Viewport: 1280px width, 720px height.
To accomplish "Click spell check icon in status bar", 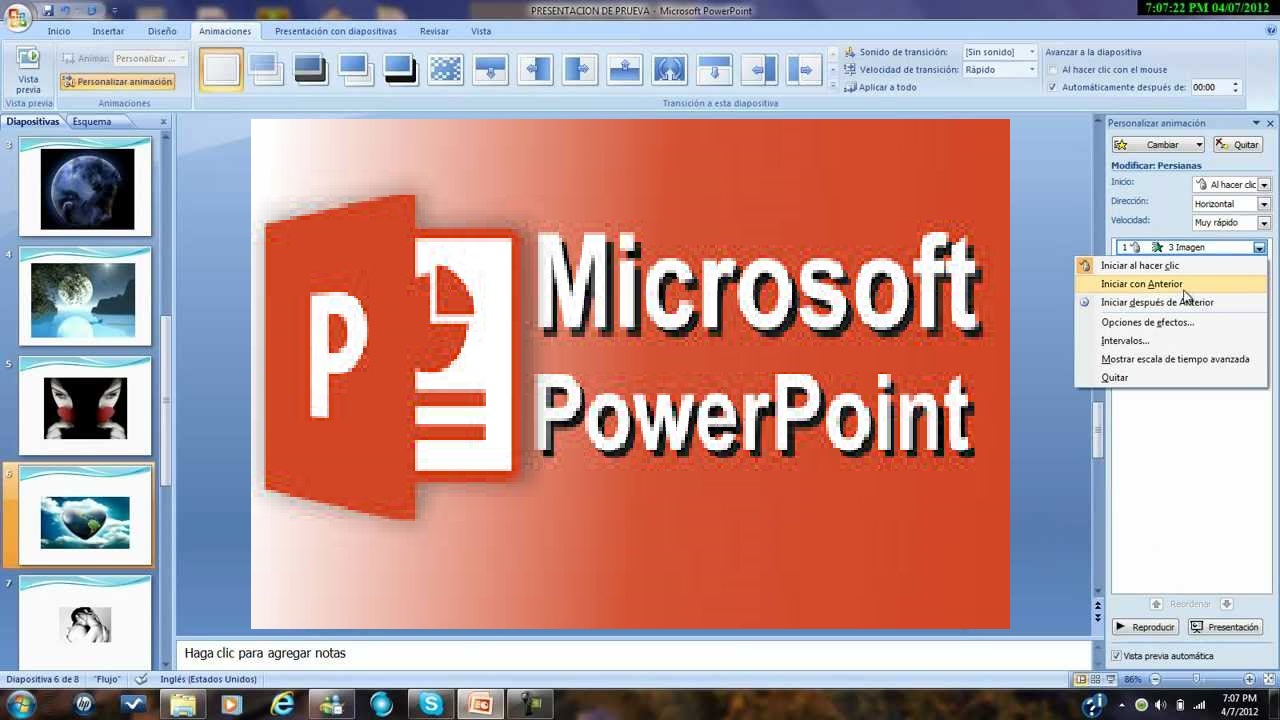I will (x=142, y=679).
